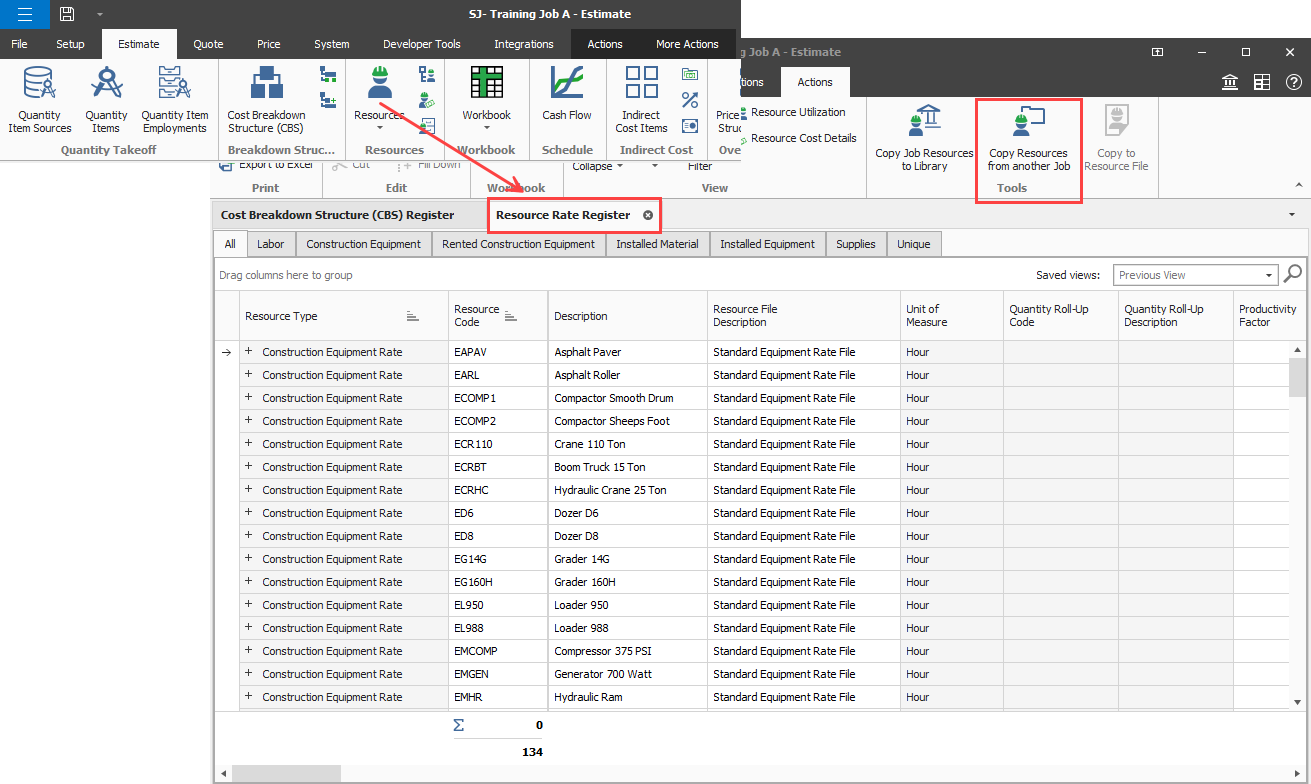Image resolution: width=1311 pixels, height=784 pixels.
Task: Close the Resource Rate Register tab
Action: pyautogui.click(x=648, y=215)
